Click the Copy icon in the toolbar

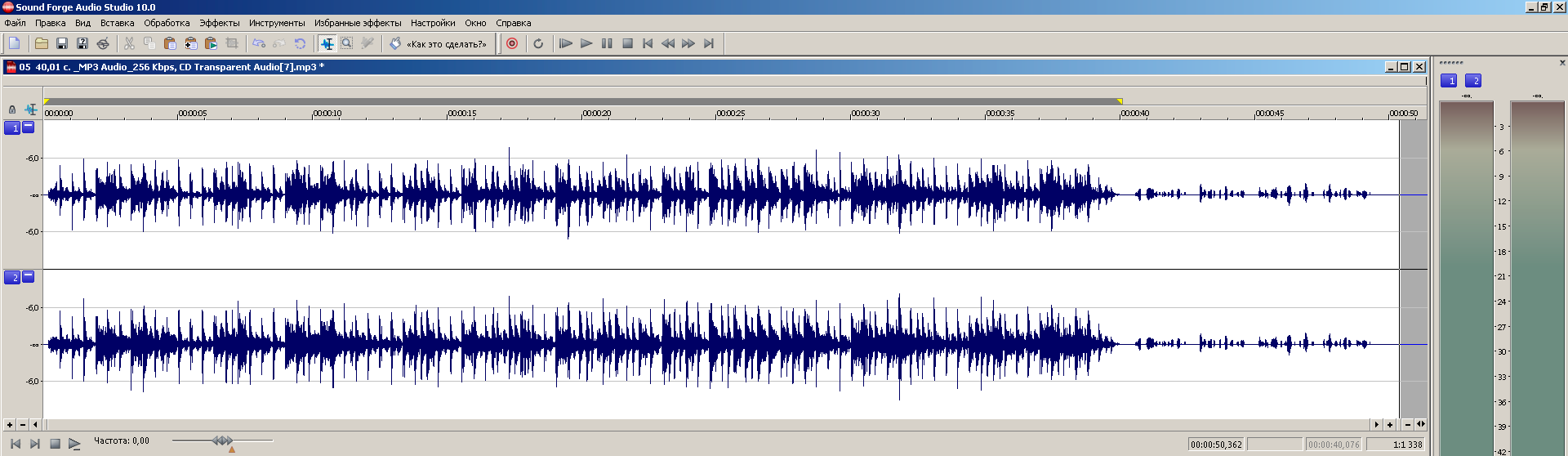tap(149, 43)
